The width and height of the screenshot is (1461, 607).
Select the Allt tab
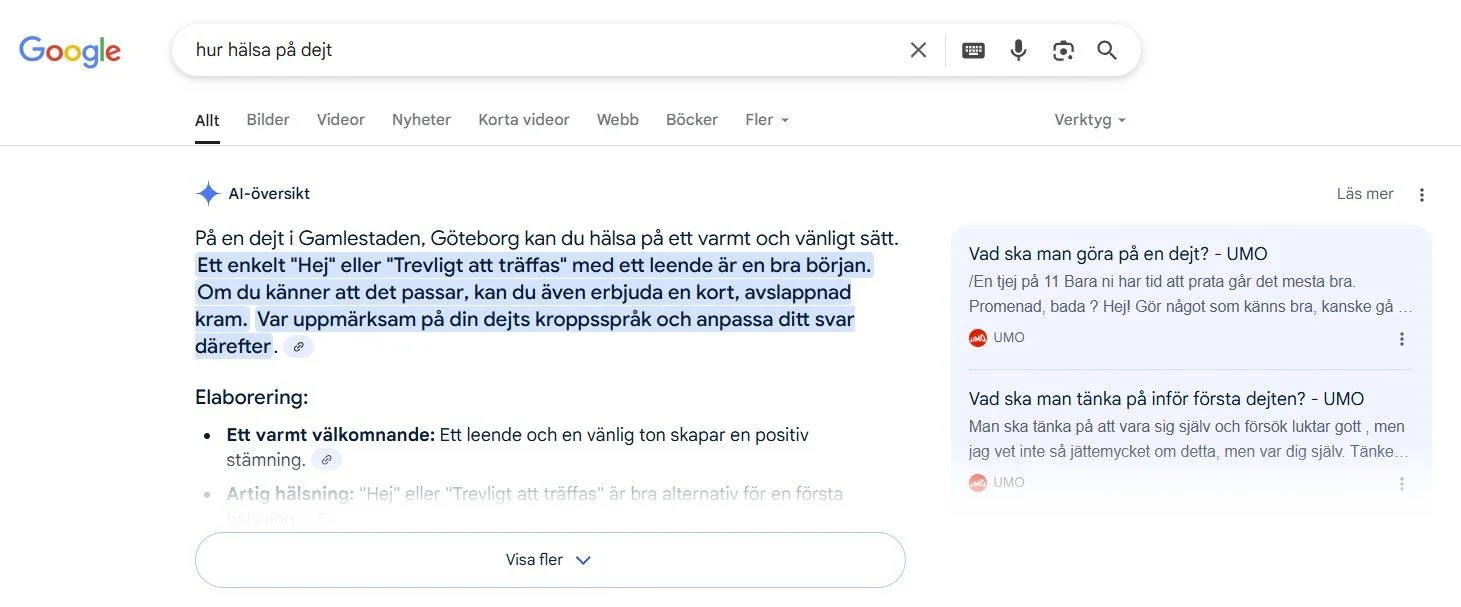coord(207,120)
